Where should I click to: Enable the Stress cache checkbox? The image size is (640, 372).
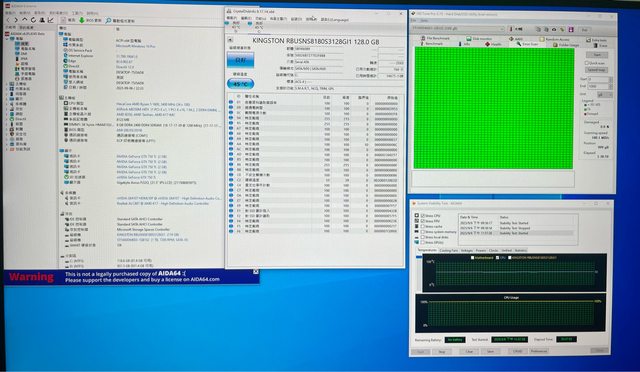423,226
